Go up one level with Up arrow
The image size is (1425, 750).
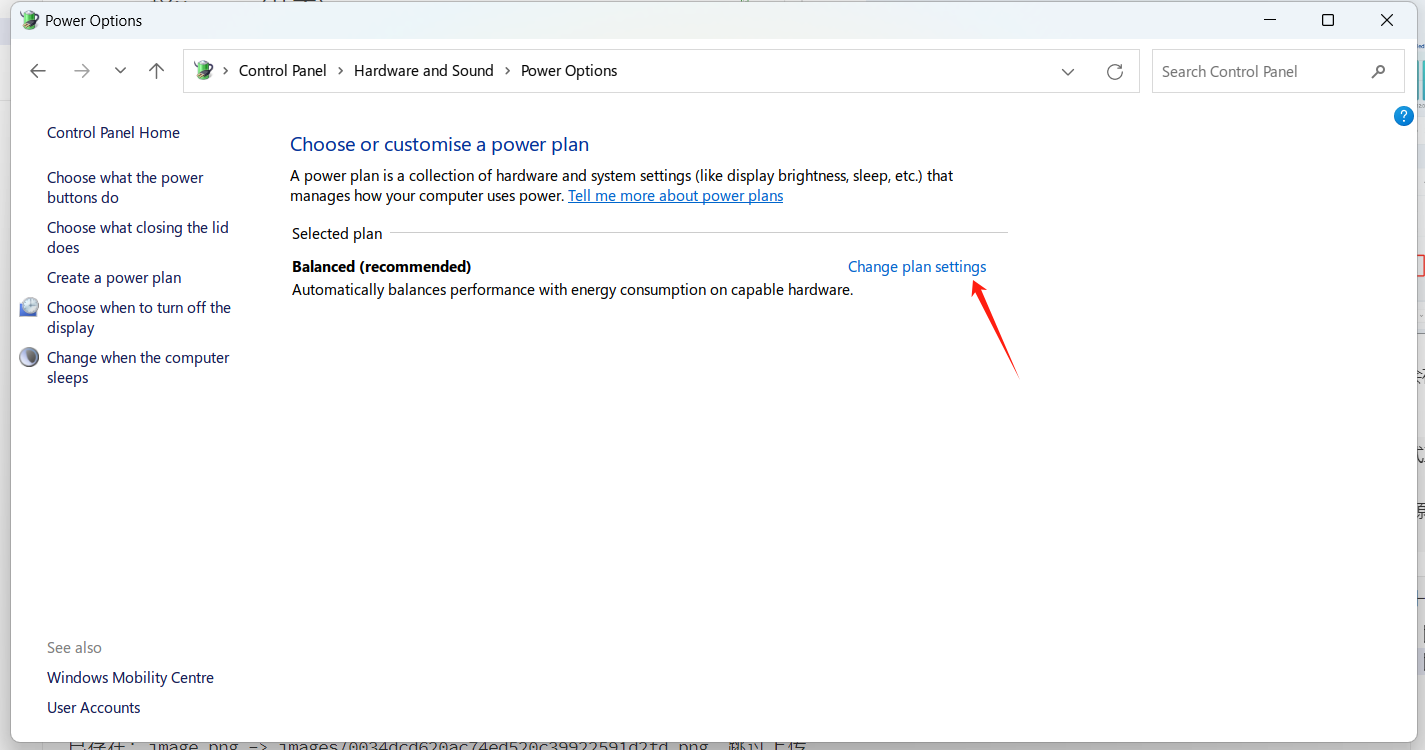tap(156, 71)
